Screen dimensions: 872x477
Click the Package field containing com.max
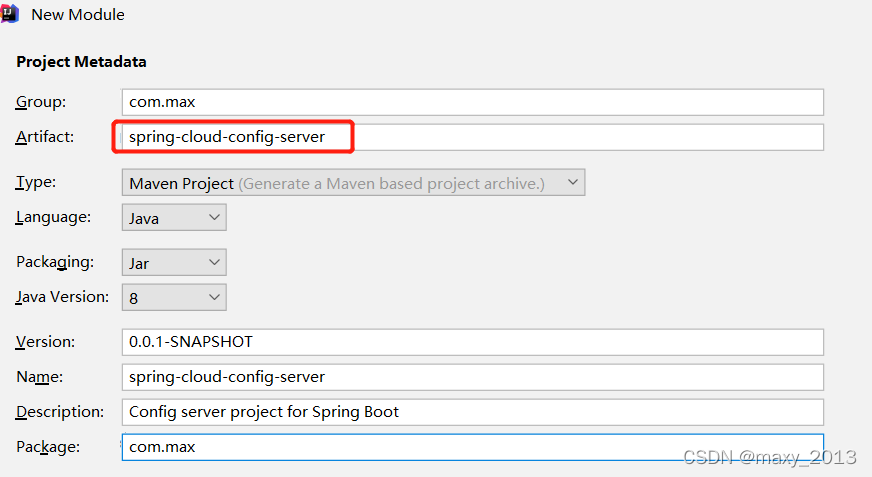(472, 448)
